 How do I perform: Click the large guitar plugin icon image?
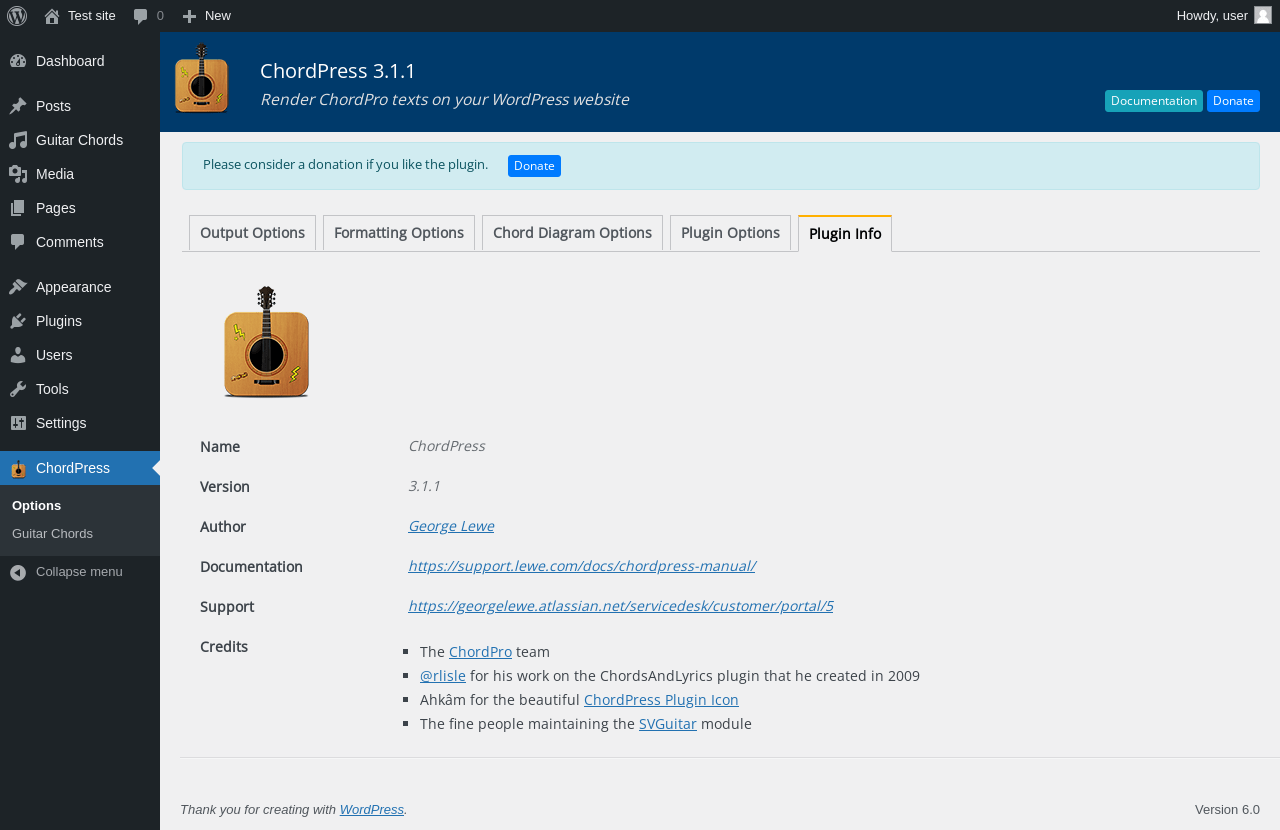[266, 342]
